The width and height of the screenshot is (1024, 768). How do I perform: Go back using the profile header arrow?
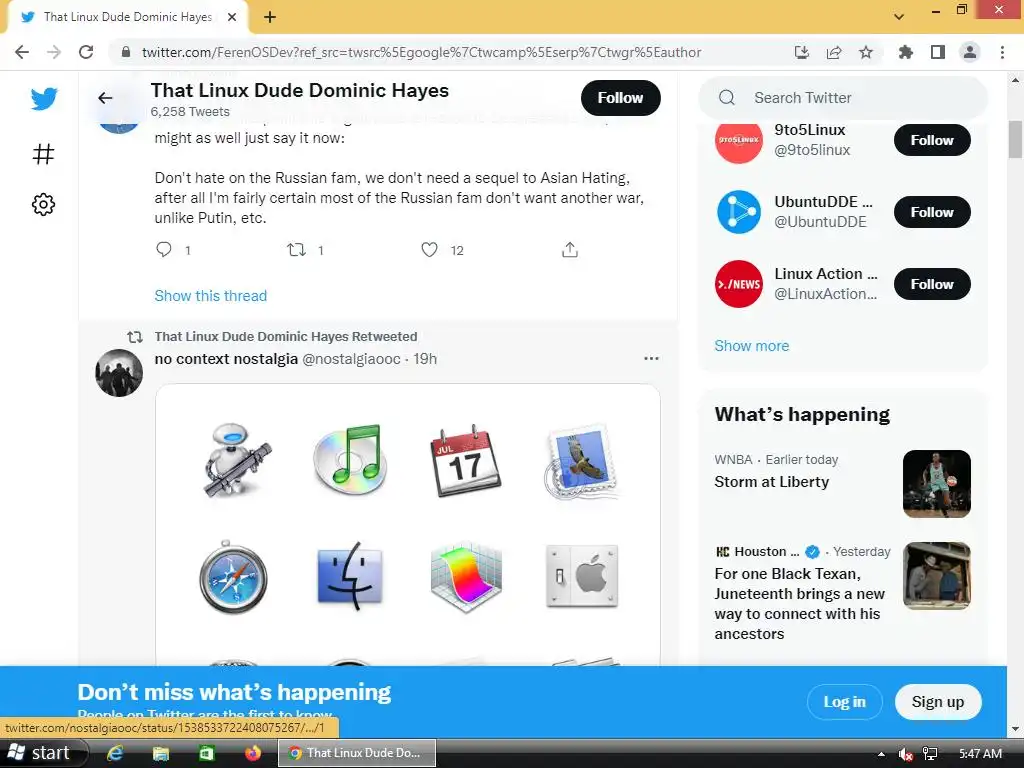(x=105, y=98)
